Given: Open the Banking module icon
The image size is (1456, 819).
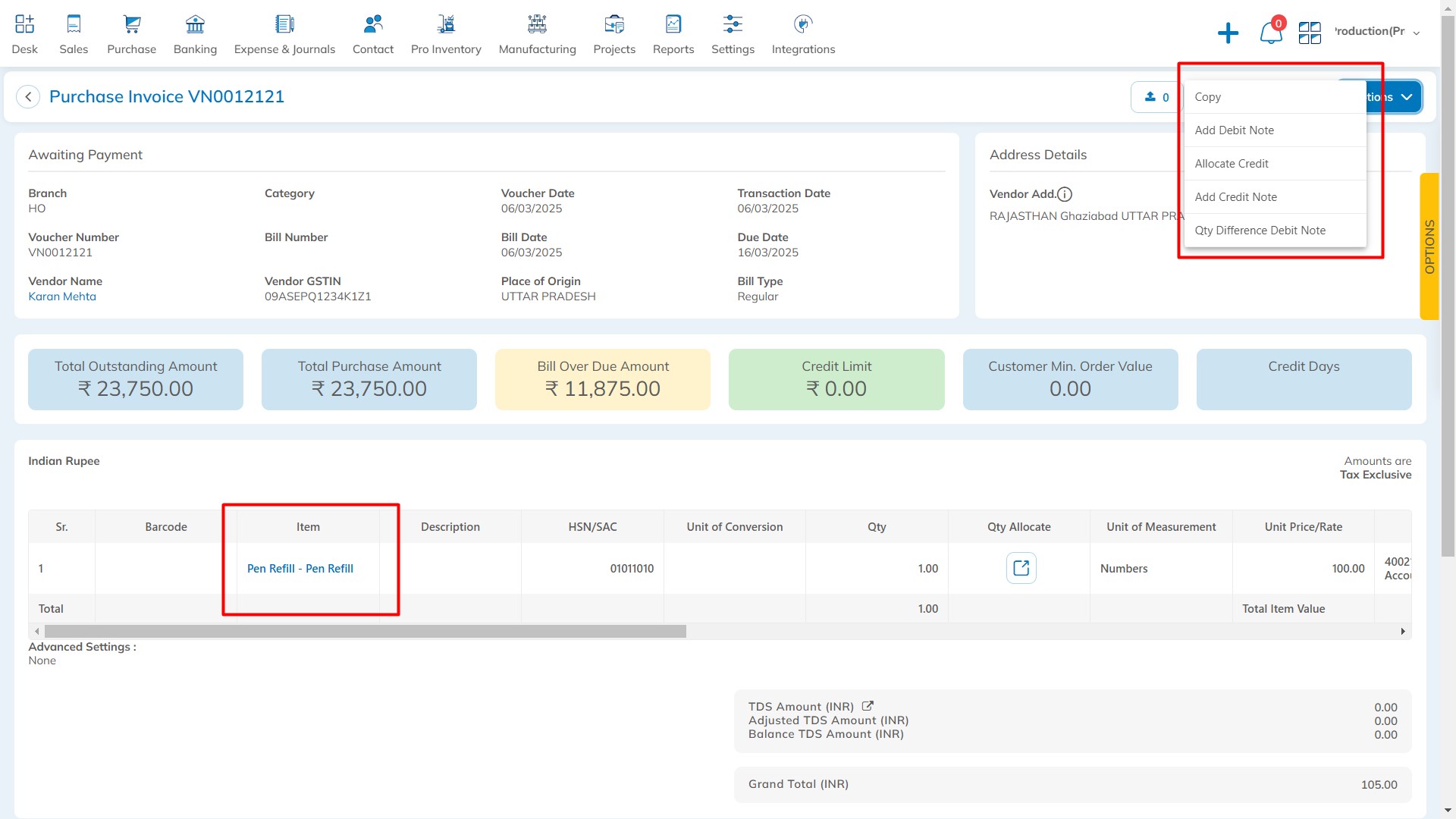Looking at the screenshot, I should [195, 24].
